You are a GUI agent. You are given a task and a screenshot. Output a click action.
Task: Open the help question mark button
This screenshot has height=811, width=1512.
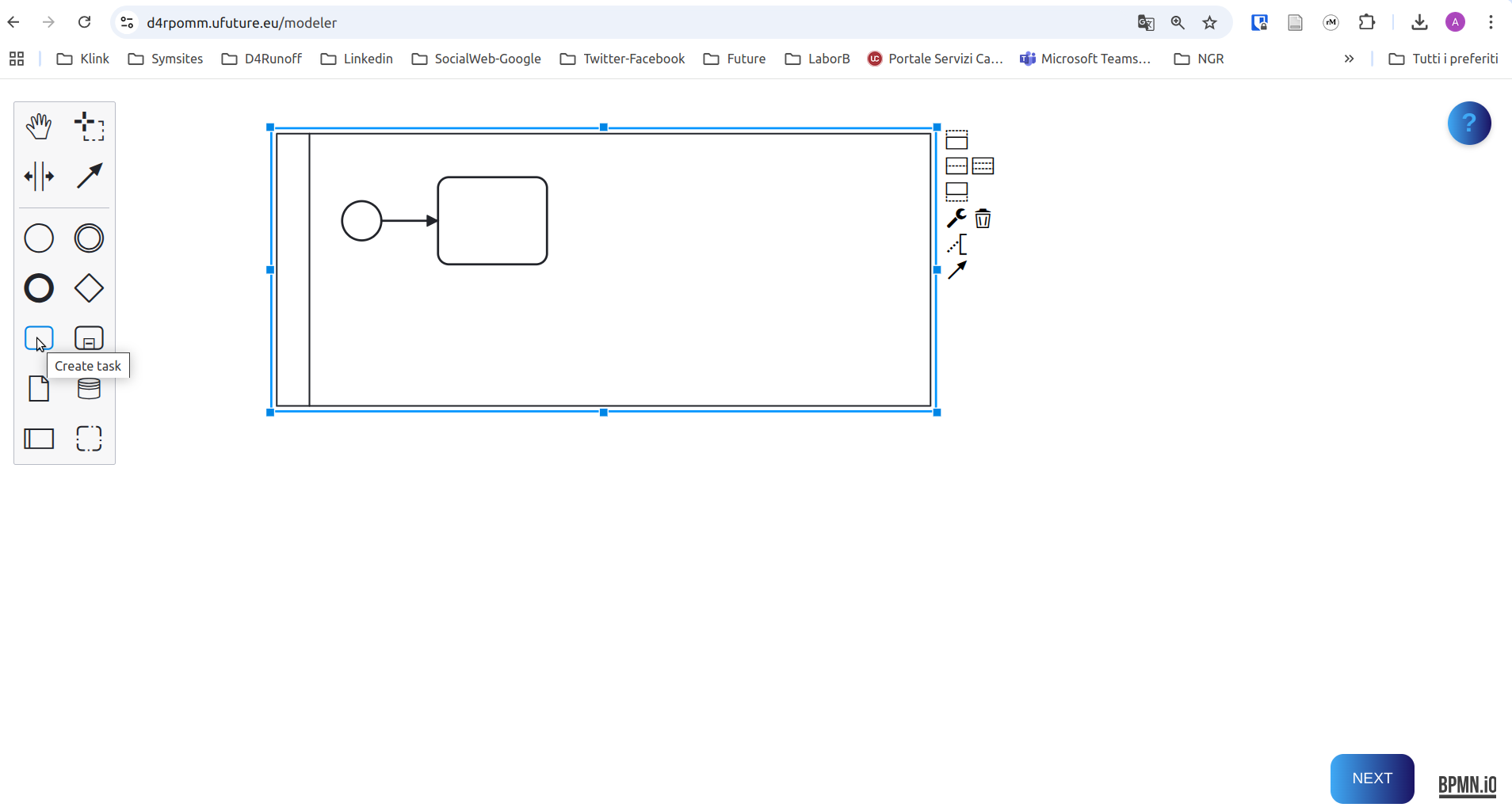pos(1468,124)
